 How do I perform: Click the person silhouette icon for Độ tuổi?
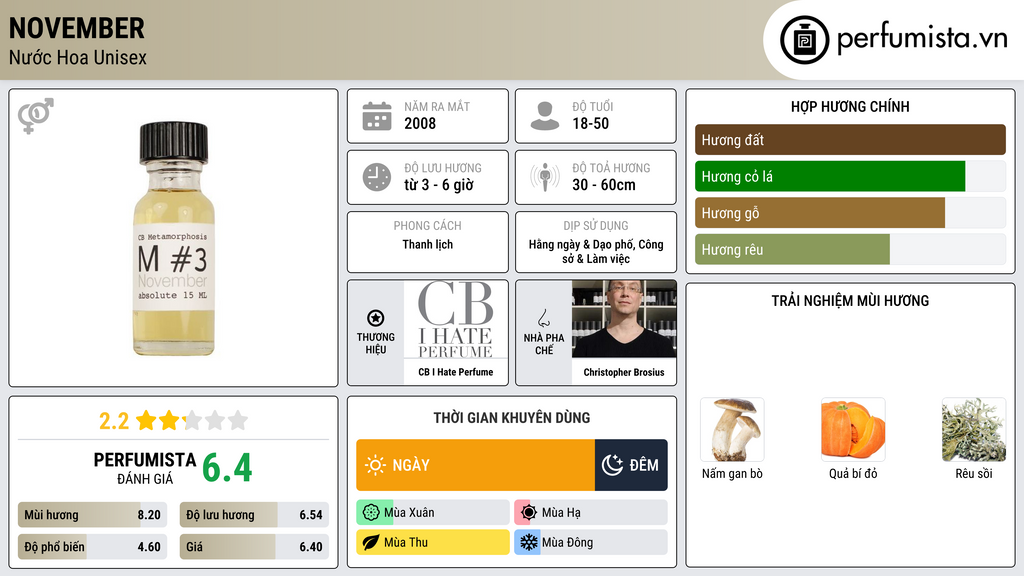(x=545, y=116)
